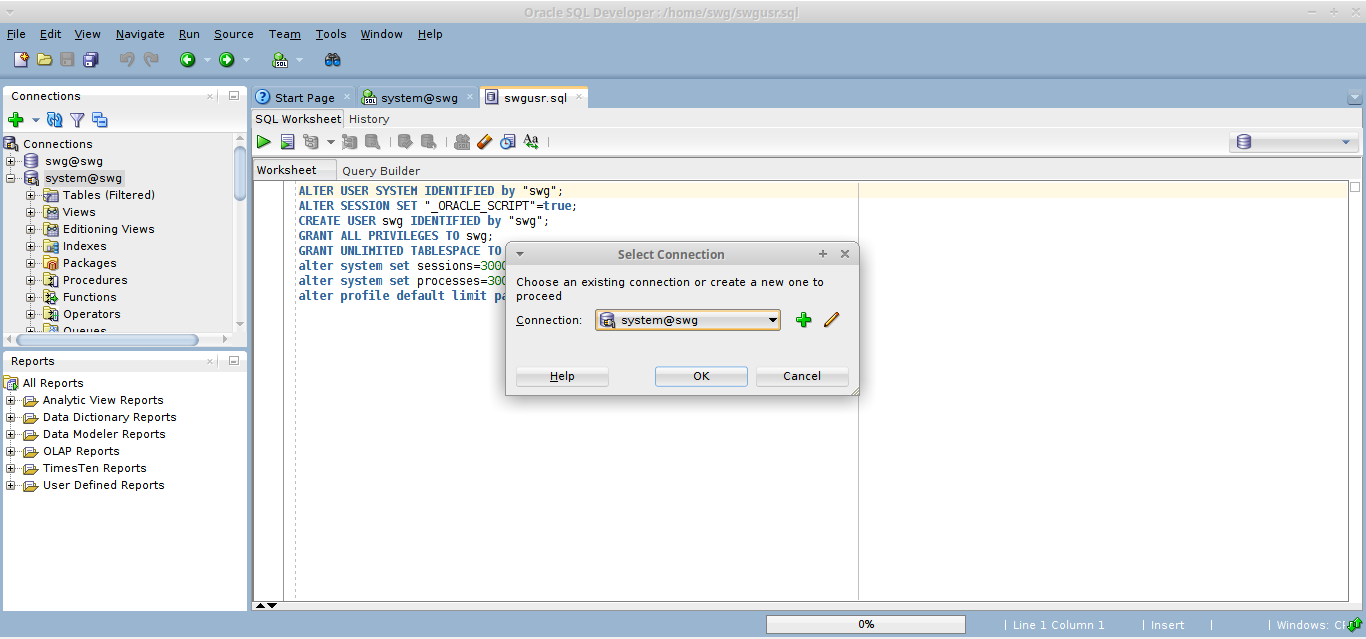Expand Analytic View Reports node
The image size is (1366, 639).
[x=11, y=400]
